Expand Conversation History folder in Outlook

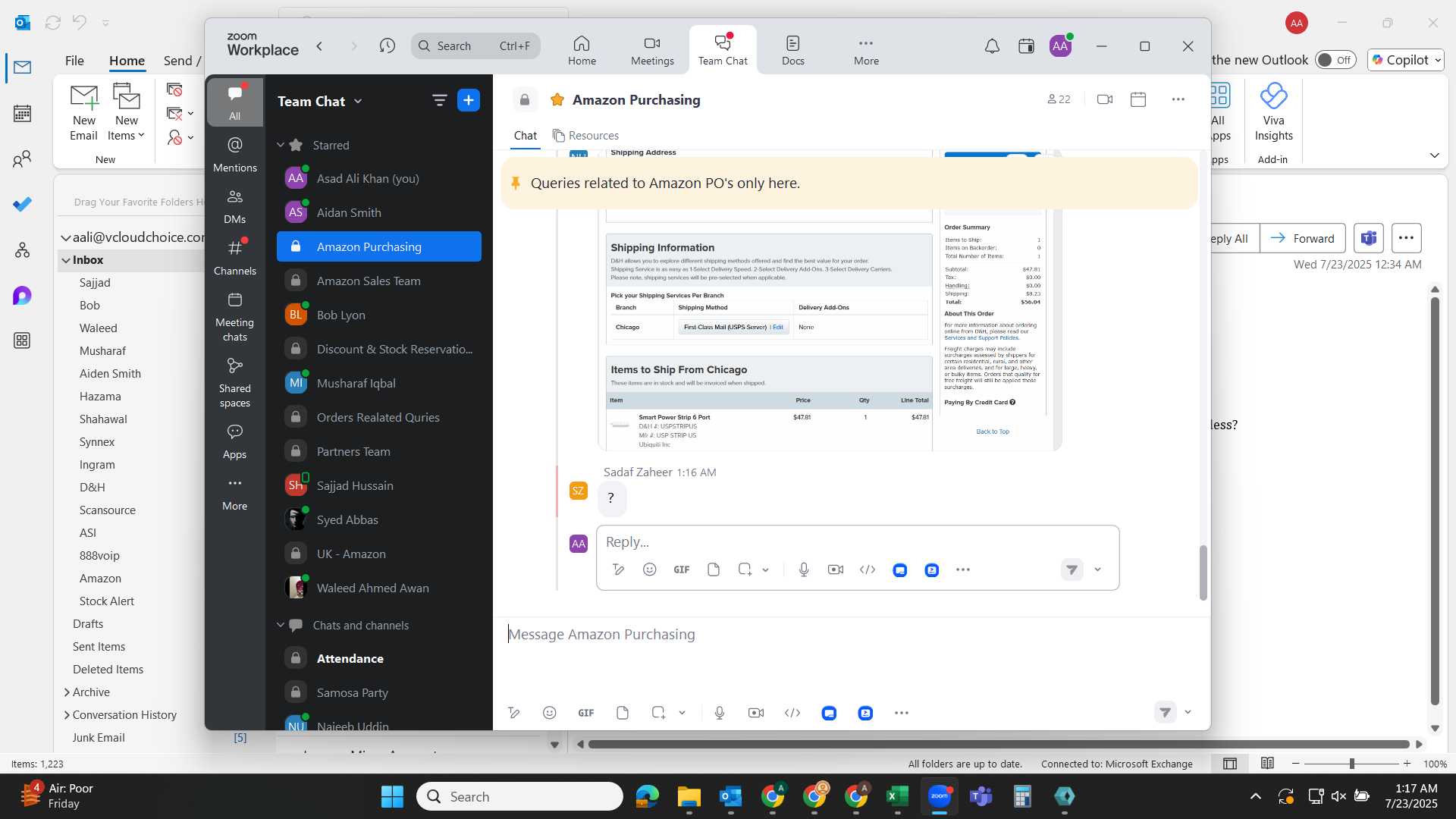pyautogui.click(x=67, y=715)
